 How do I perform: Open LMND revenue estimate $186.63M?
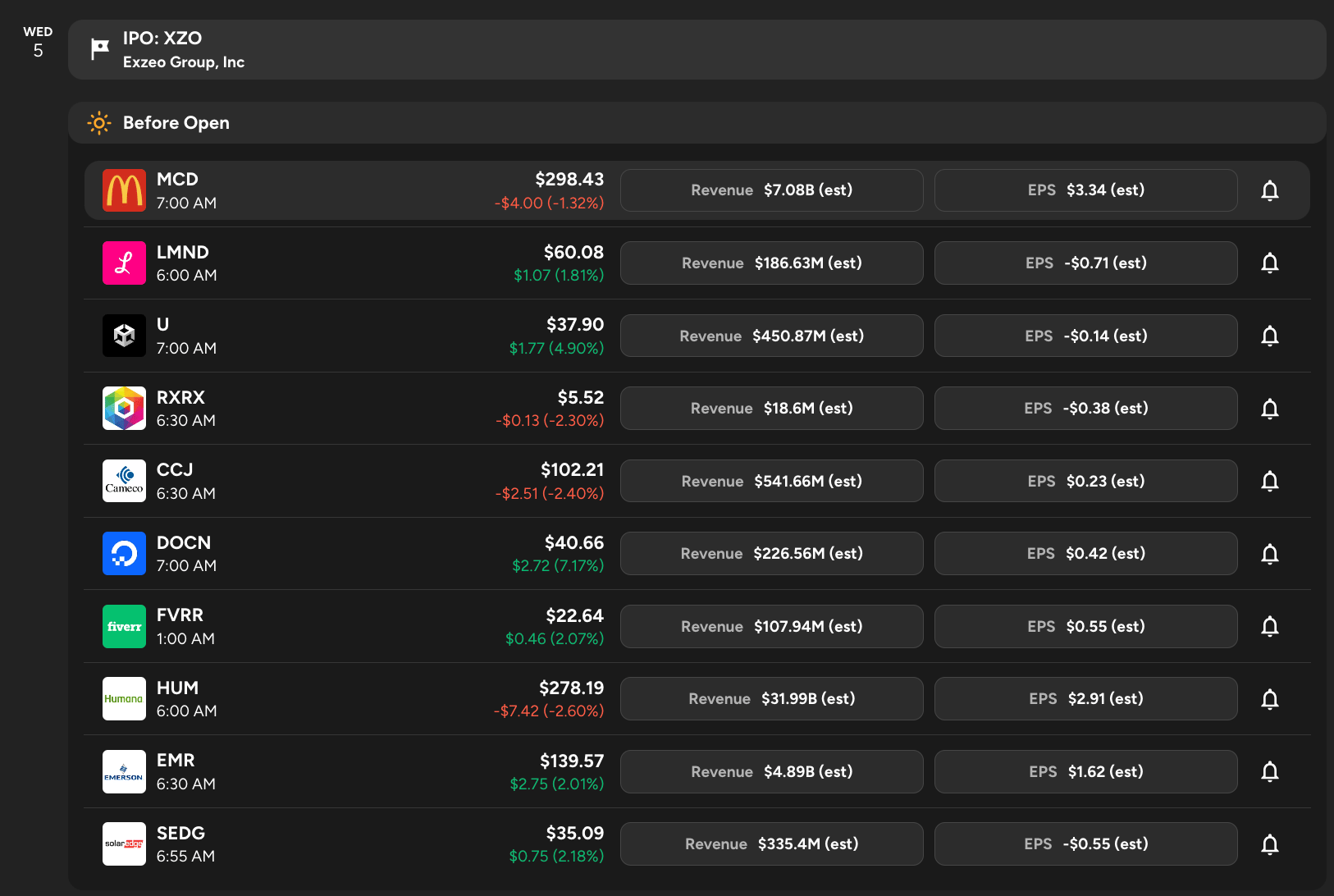[772, 263]
